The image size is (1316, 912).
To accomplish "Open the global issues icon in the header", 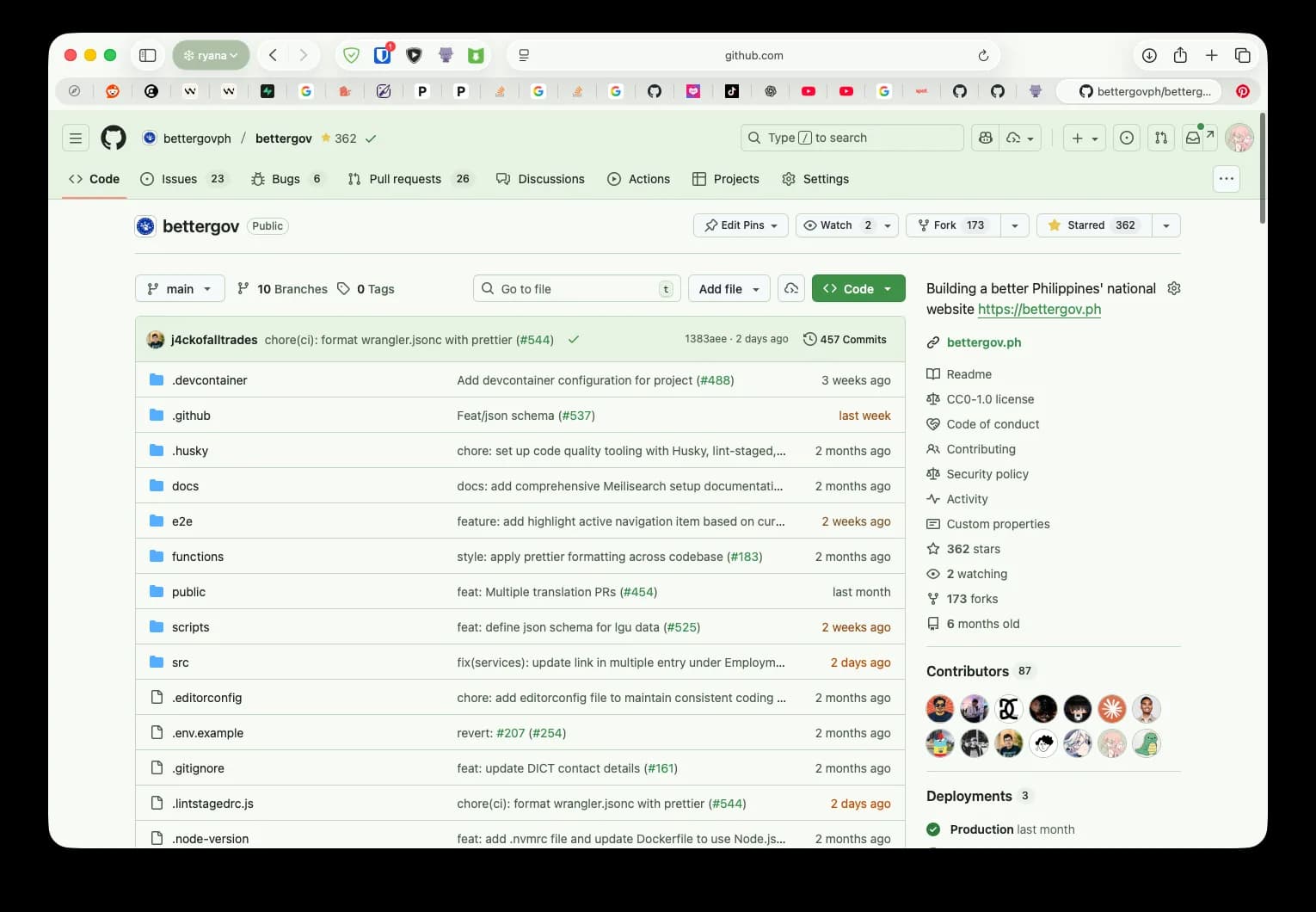I will tap(1127, 138).
